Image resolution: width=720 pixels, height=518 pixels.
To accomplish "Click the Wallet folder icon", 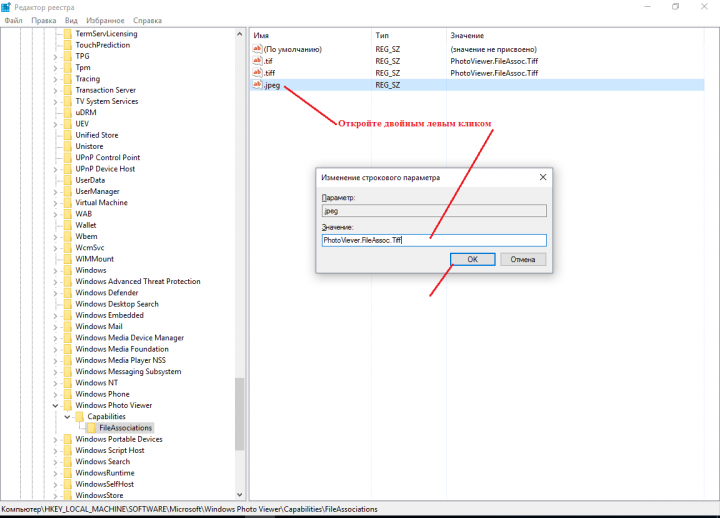I will tap(68, 225).
